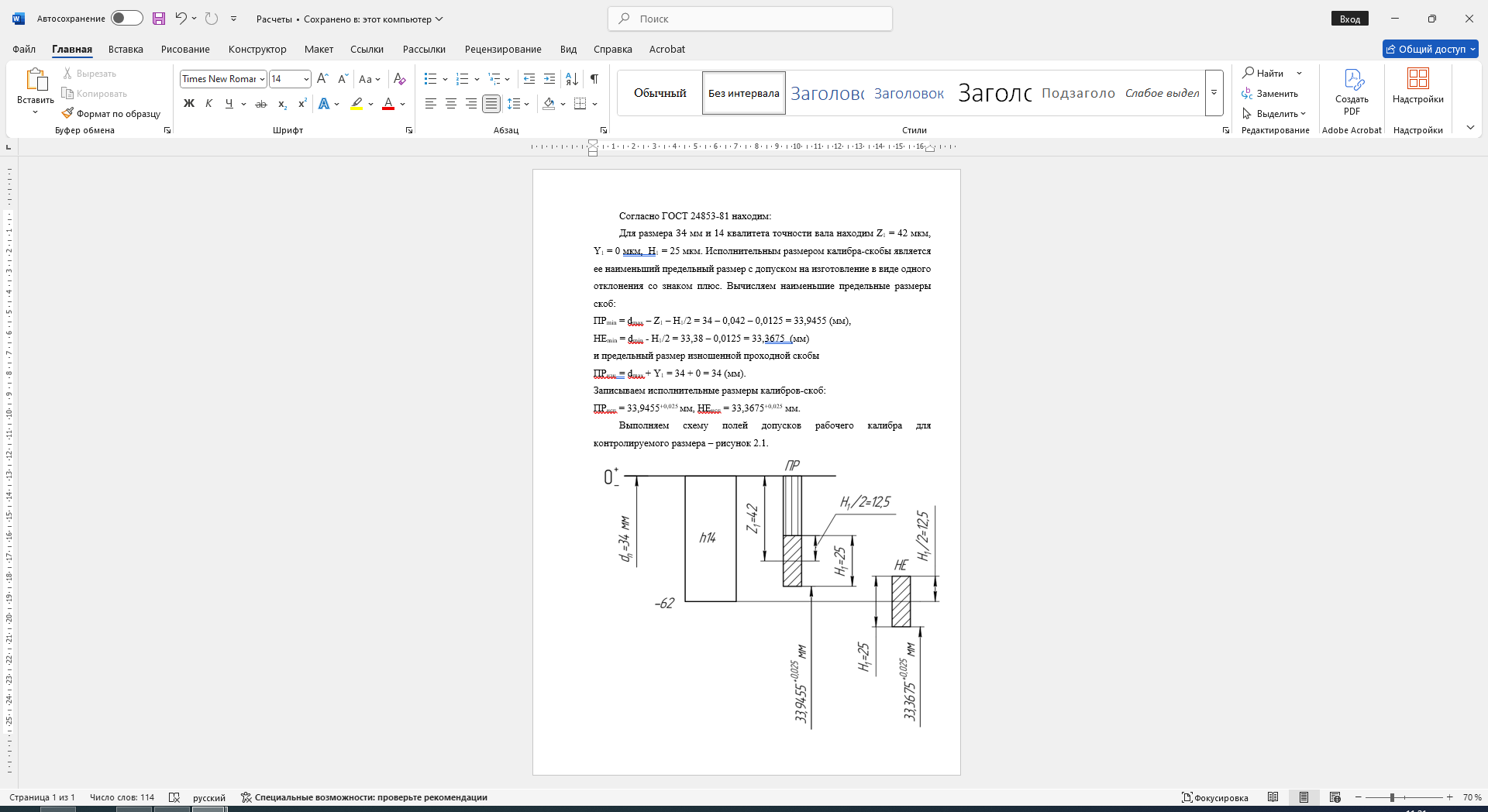Apply italic formatting with К button
The height and width of the screenshot is (812, 1488).
tap(208, 104)
